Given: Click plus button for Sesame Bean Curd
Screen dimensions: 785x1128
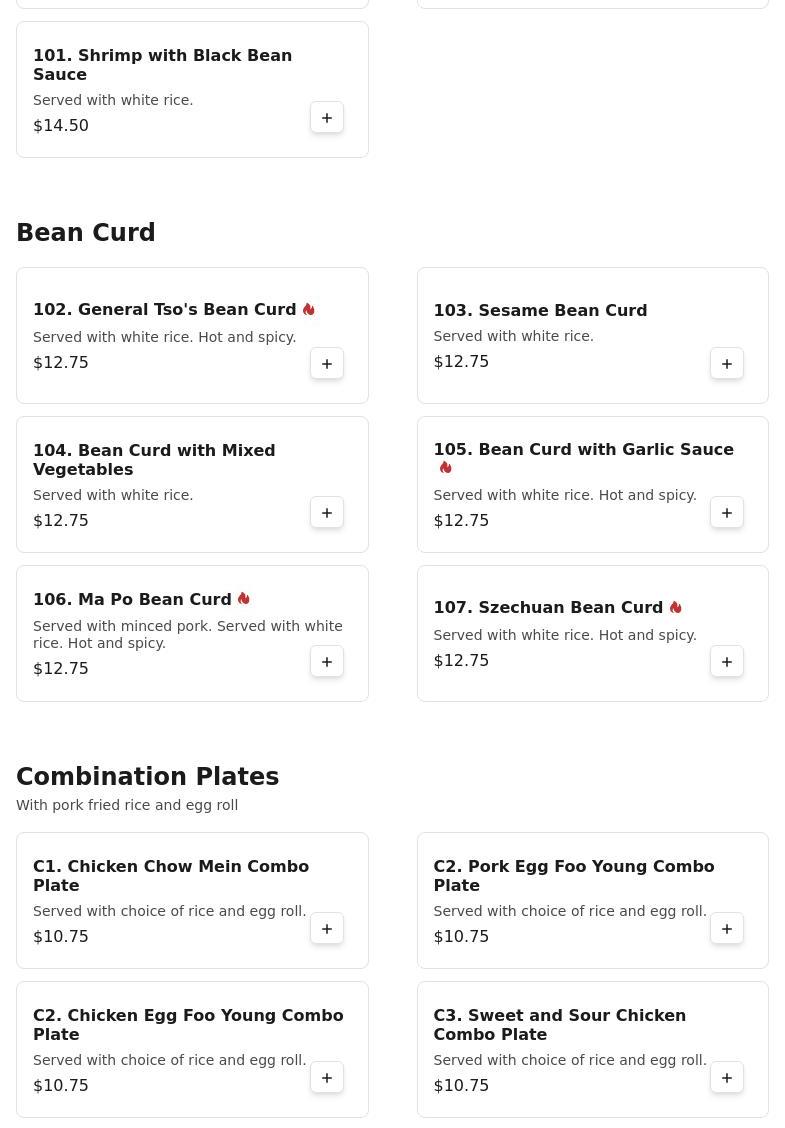Looking at the screenshot, I should (727, 364).
